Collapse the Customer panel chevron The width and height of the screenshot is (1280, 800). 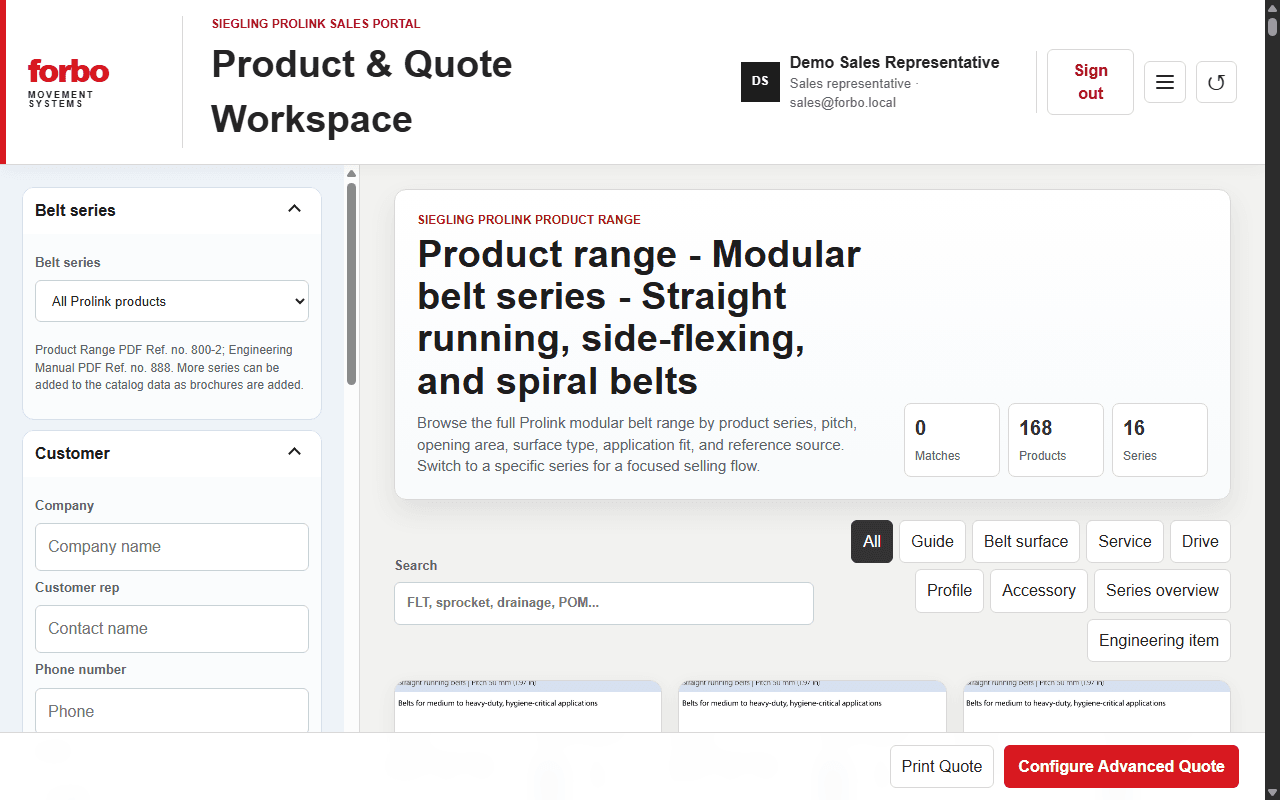point(294,452)
